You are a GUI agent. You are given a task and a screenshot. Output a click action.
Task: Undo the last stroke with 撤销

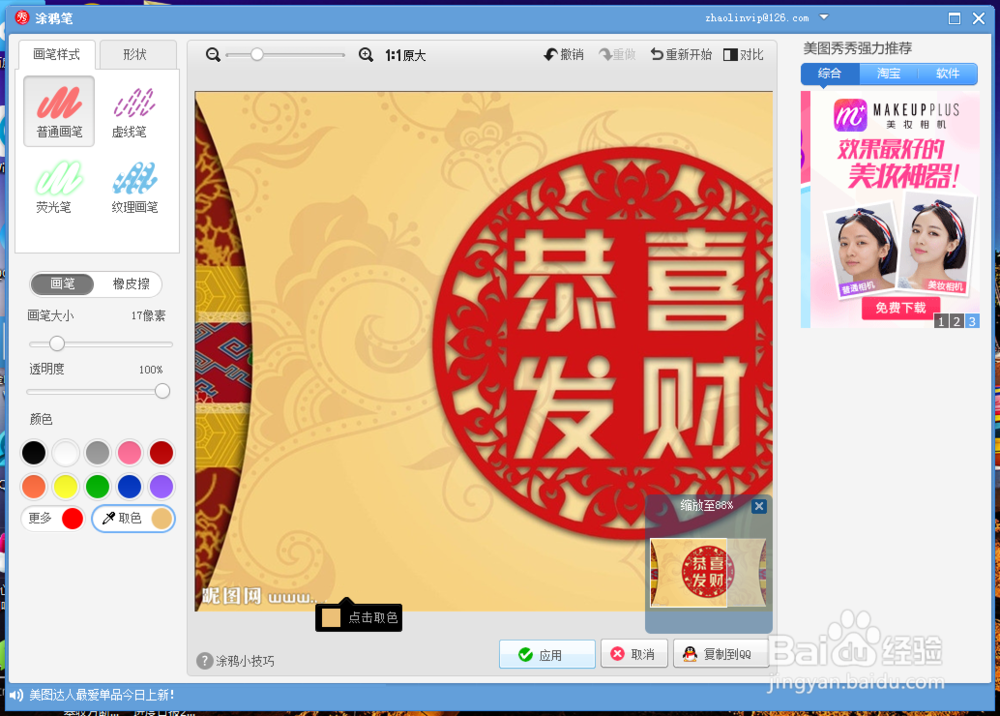(x=563, y=55)
